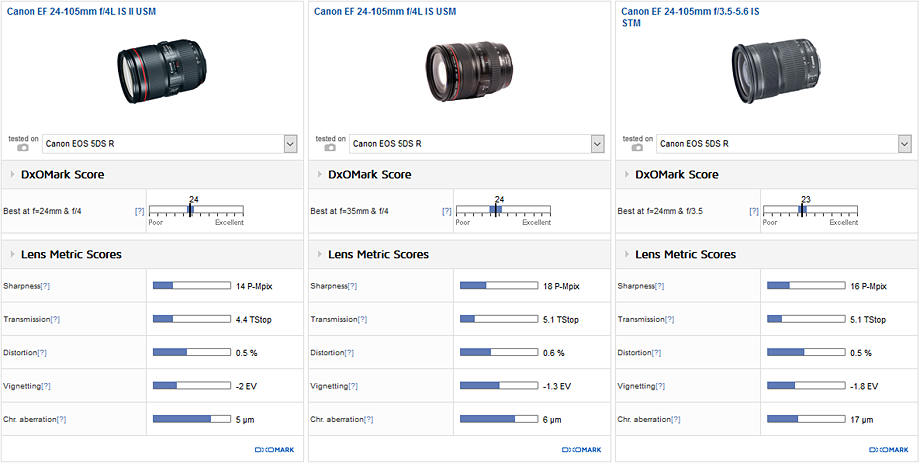Click the f/4L IS USM lens image
920x463 pixels.
click(469, 71)
